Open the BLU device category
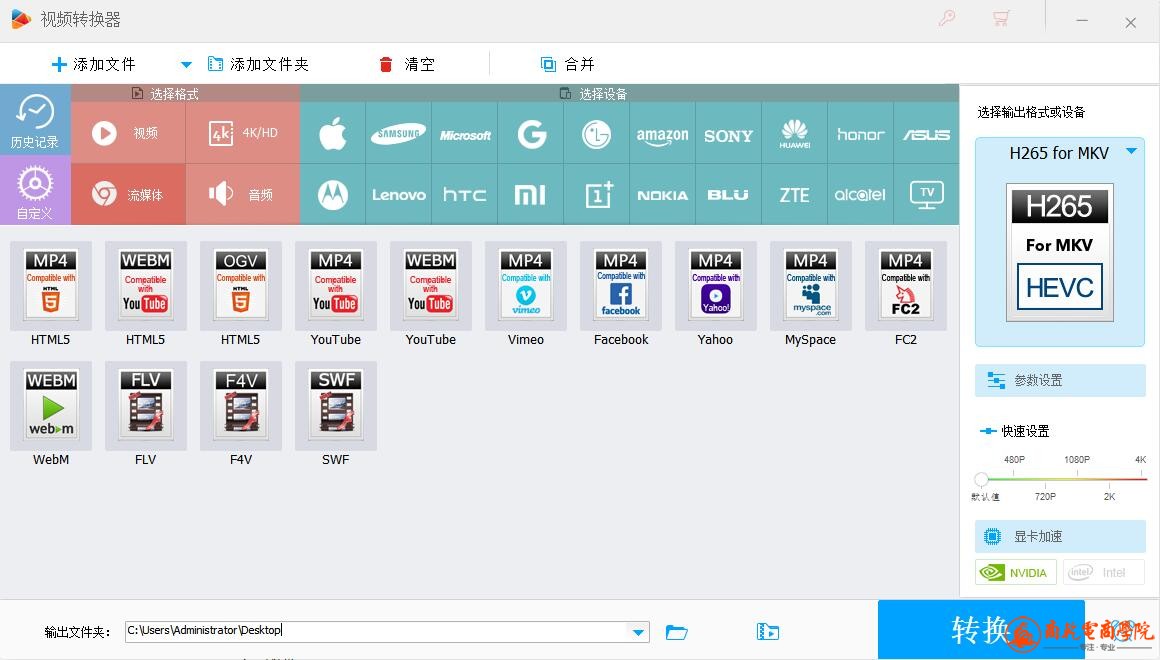This screenshot has height=660, width=1160. tap(729, 195)
